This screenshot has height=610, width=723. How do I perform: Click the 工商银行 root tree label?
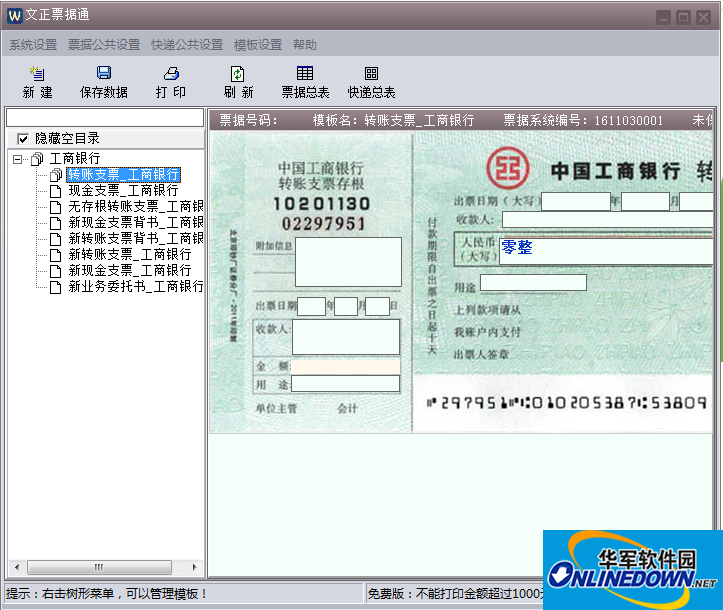pos(75,159)
